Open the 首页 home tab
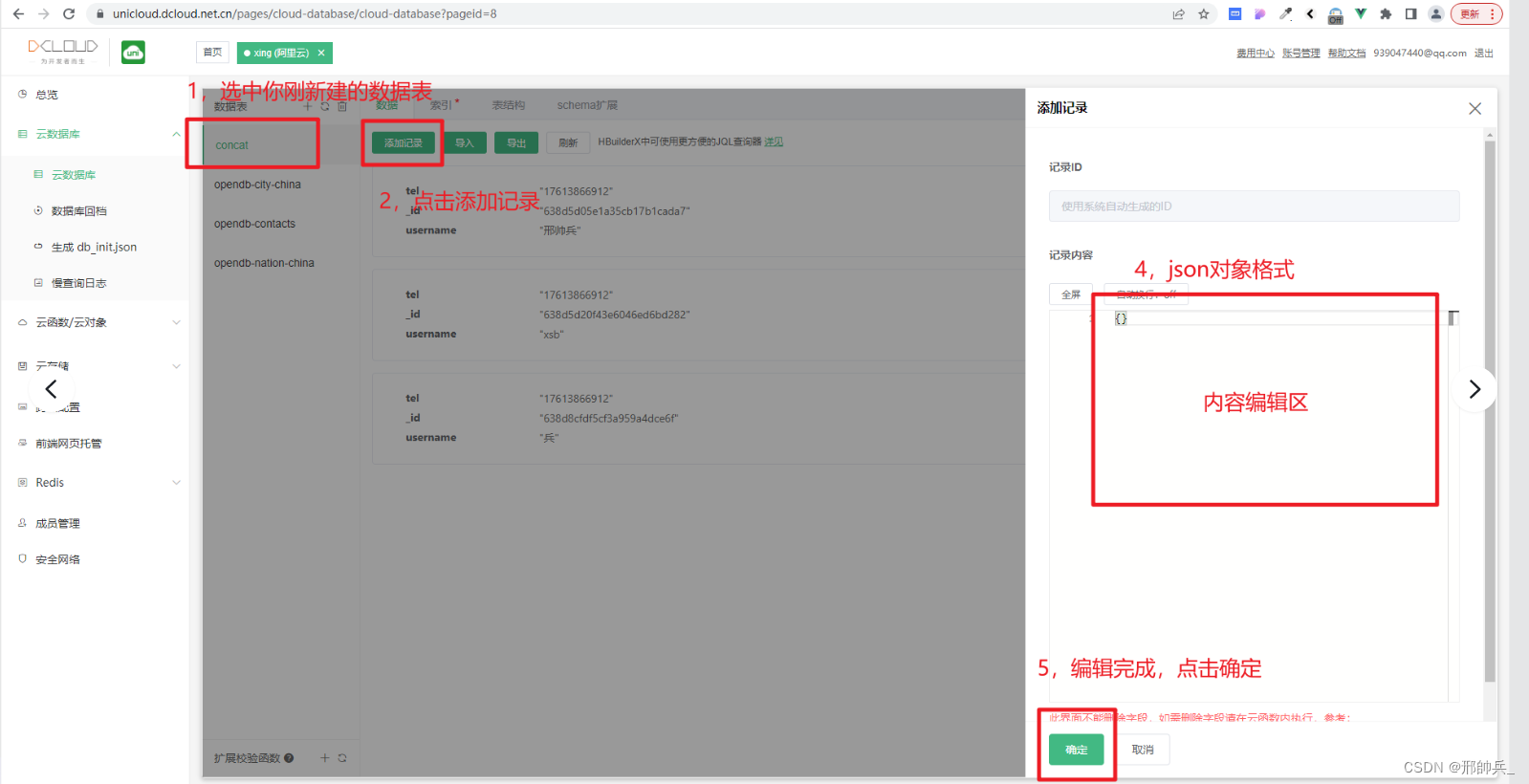 212,53
